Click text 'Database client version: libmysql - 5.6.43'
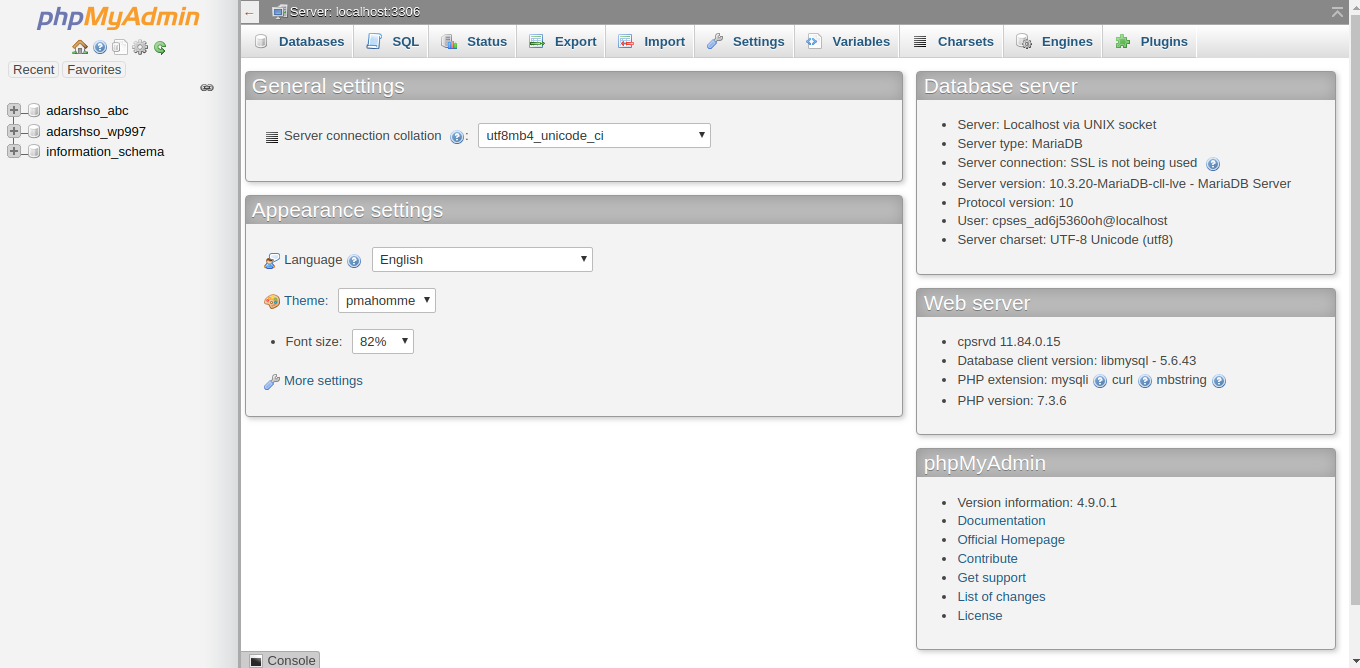 pyautogui.click(x=1077, y=360)
